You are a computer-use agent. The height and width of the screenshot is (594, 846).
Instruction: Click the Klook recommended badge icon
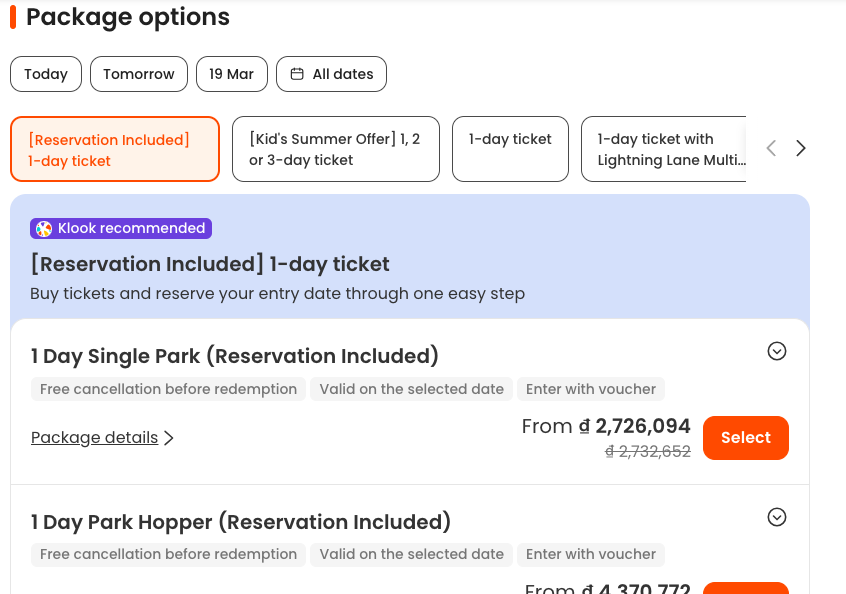tap(44, 229)
